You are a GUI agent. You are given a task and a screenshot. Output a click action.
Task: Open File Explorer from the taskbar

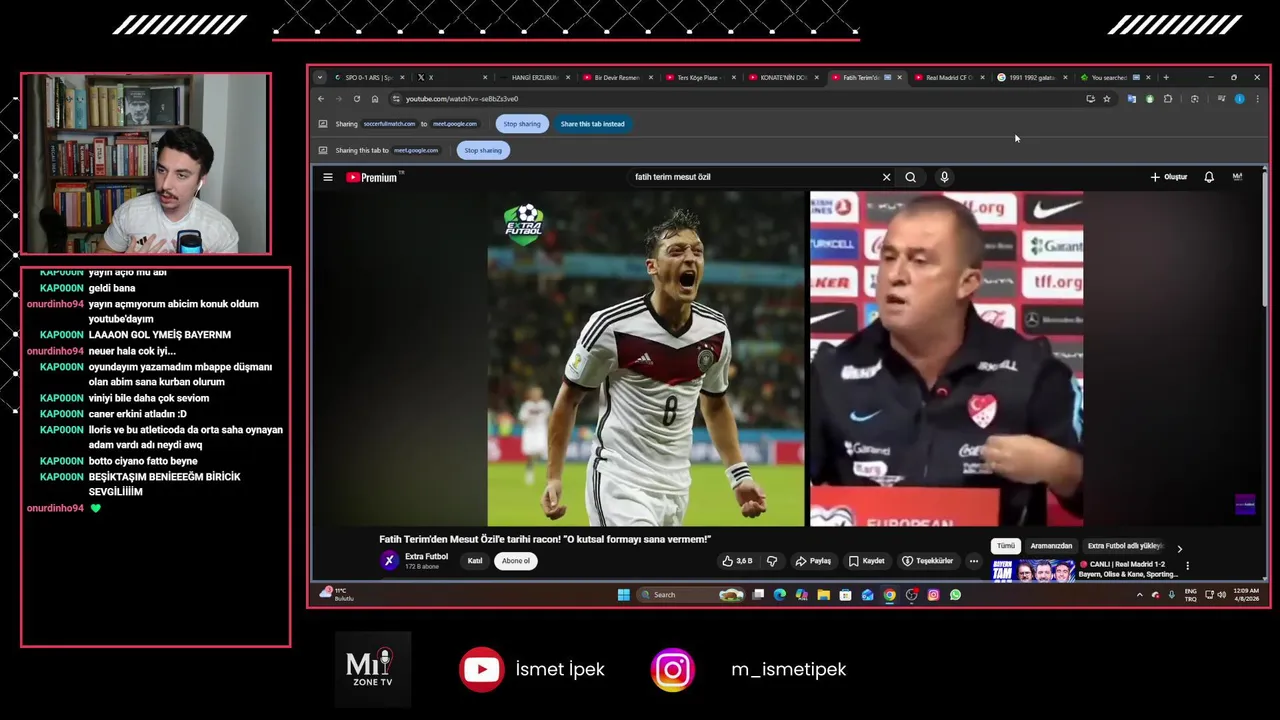823,595
